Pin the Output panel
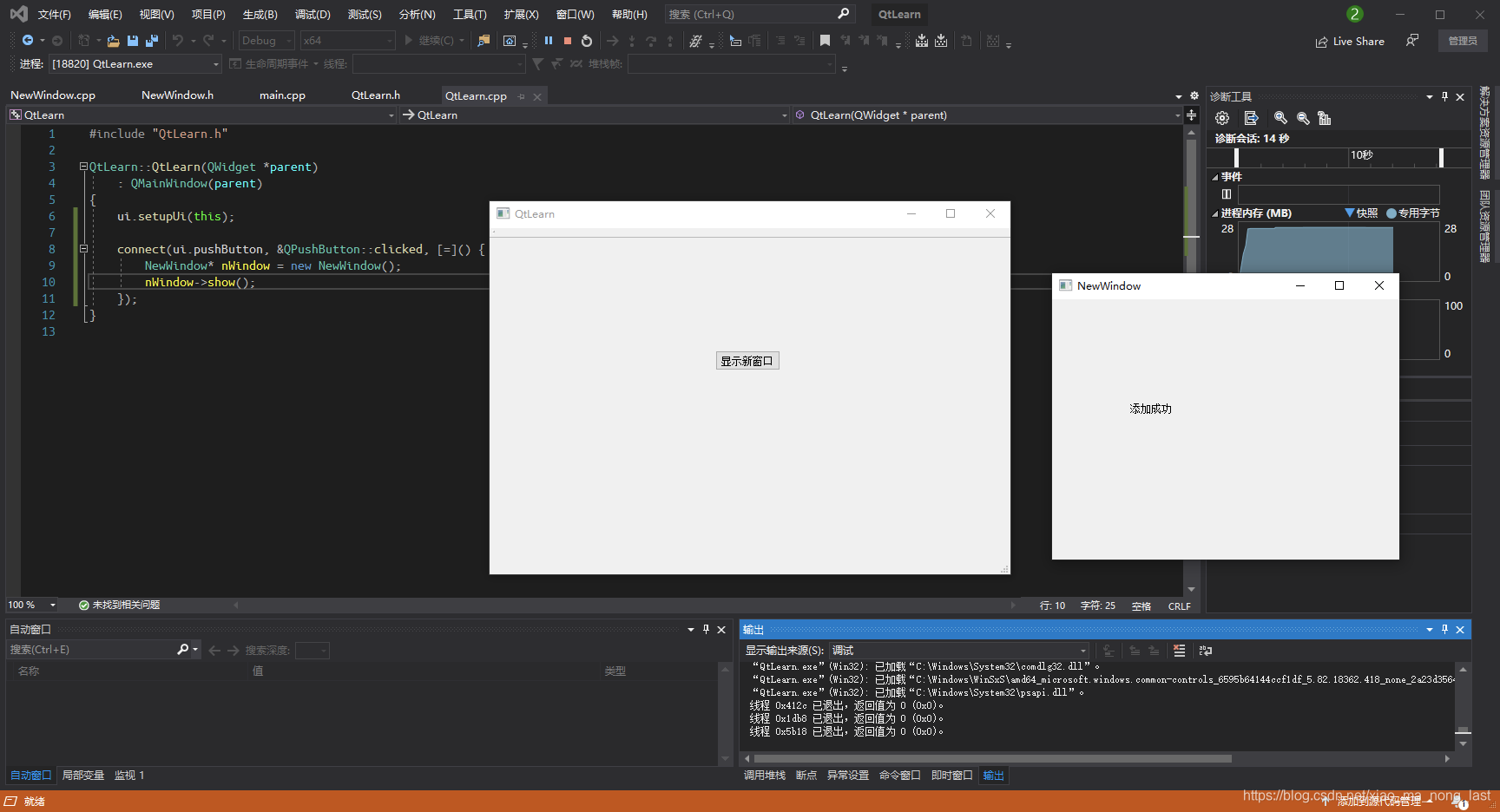This screenshot has width=1500, height=812. 1444,630
